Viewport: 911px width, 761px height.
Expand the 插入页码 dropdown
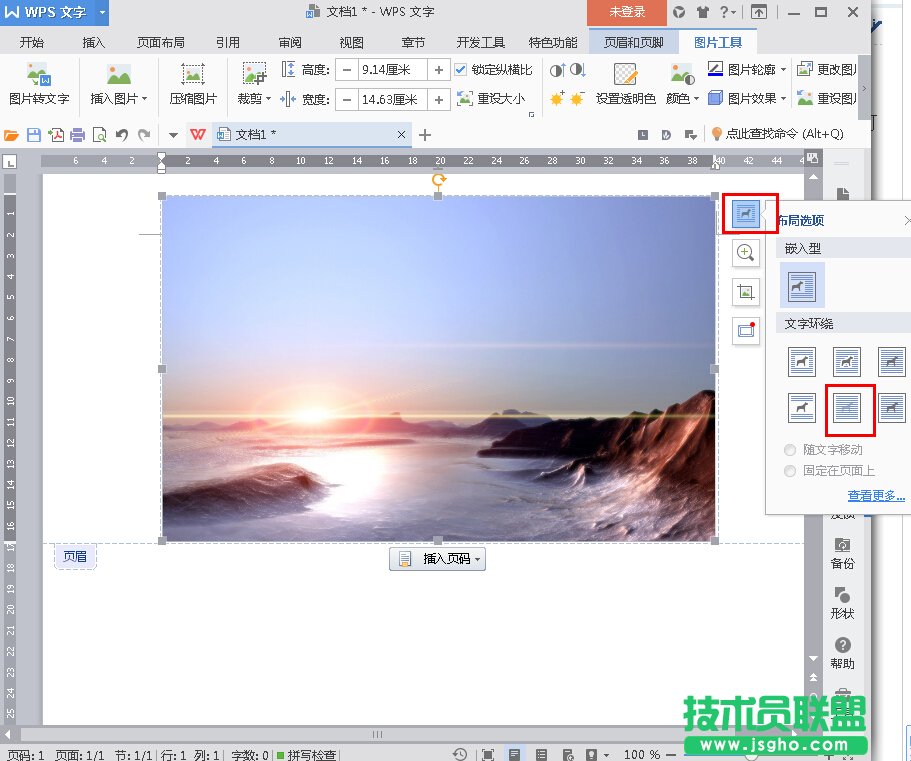[x=479, y=559]
